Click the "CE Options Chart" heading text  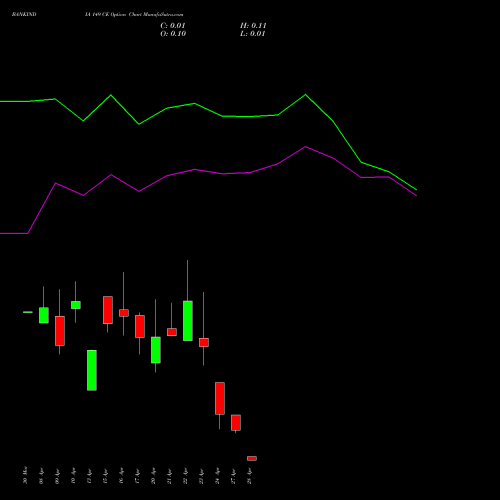tap(122, 14)
